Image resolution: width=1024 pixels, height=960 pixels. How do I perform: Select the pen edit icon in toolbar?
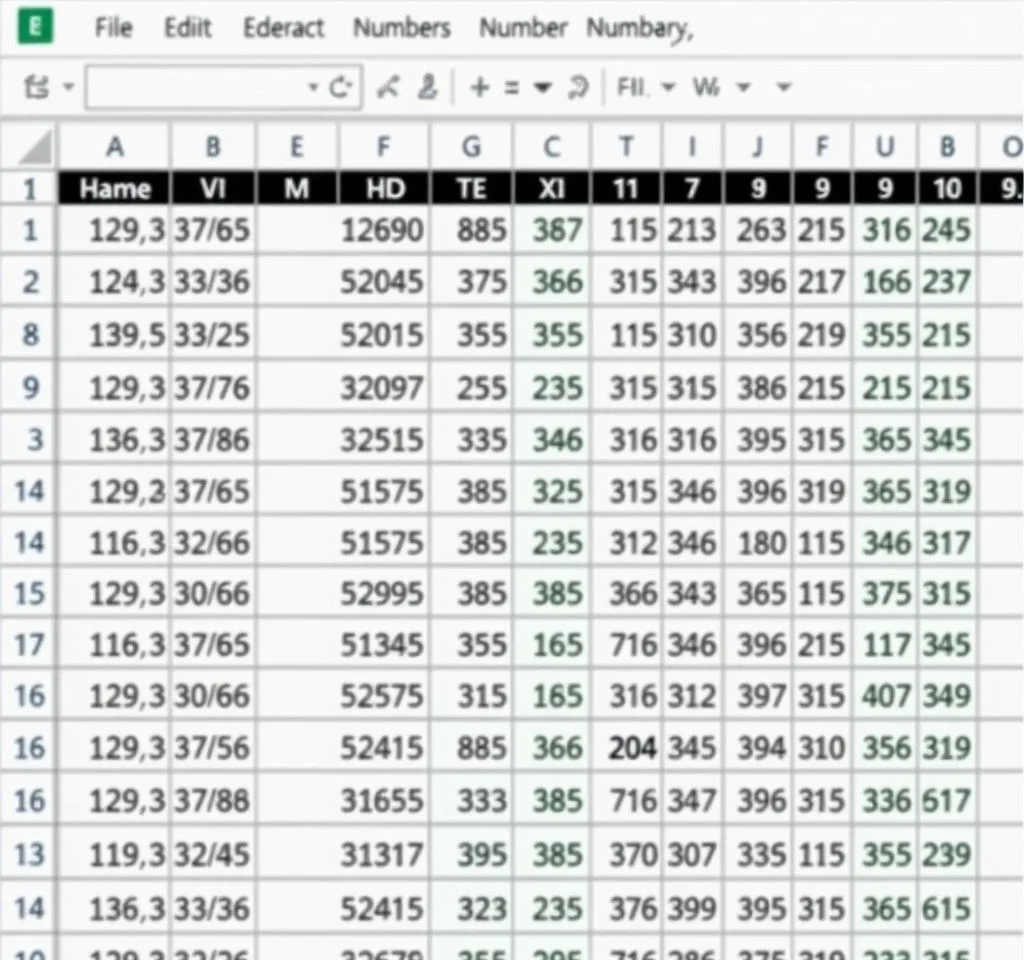coord(388,88)
